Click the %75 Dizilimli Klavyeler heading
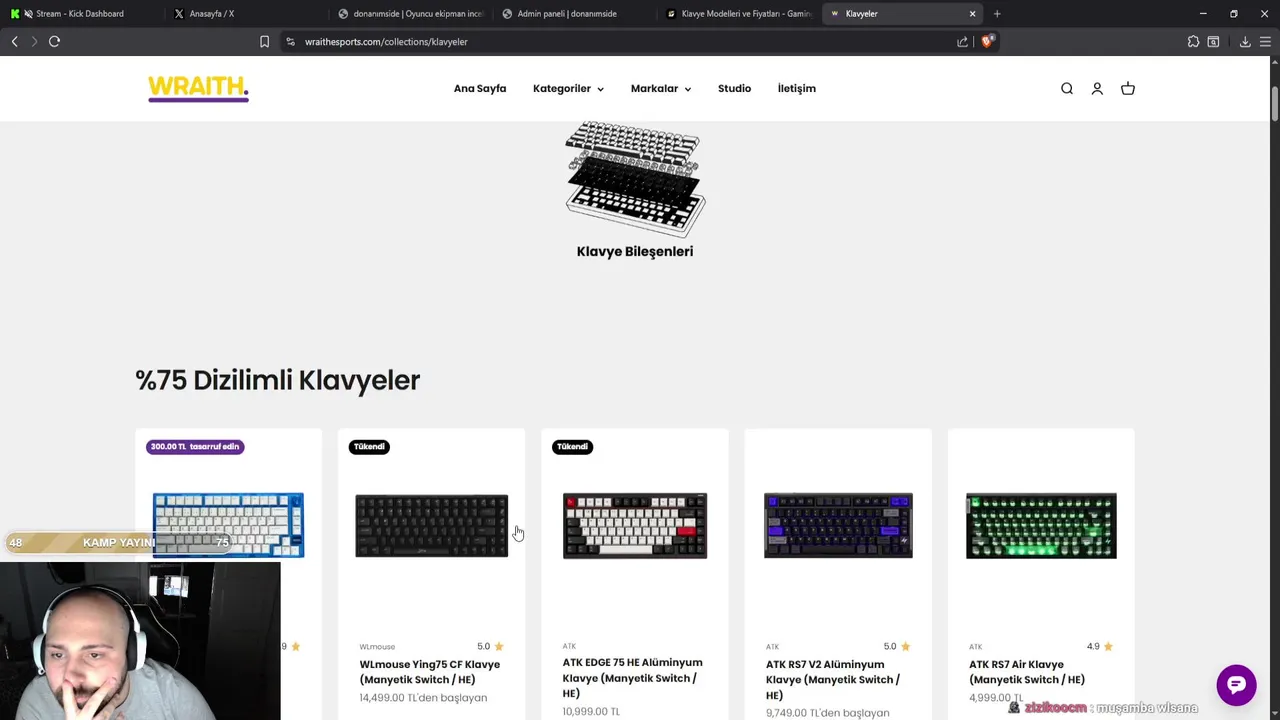 (x=278, y=380)
